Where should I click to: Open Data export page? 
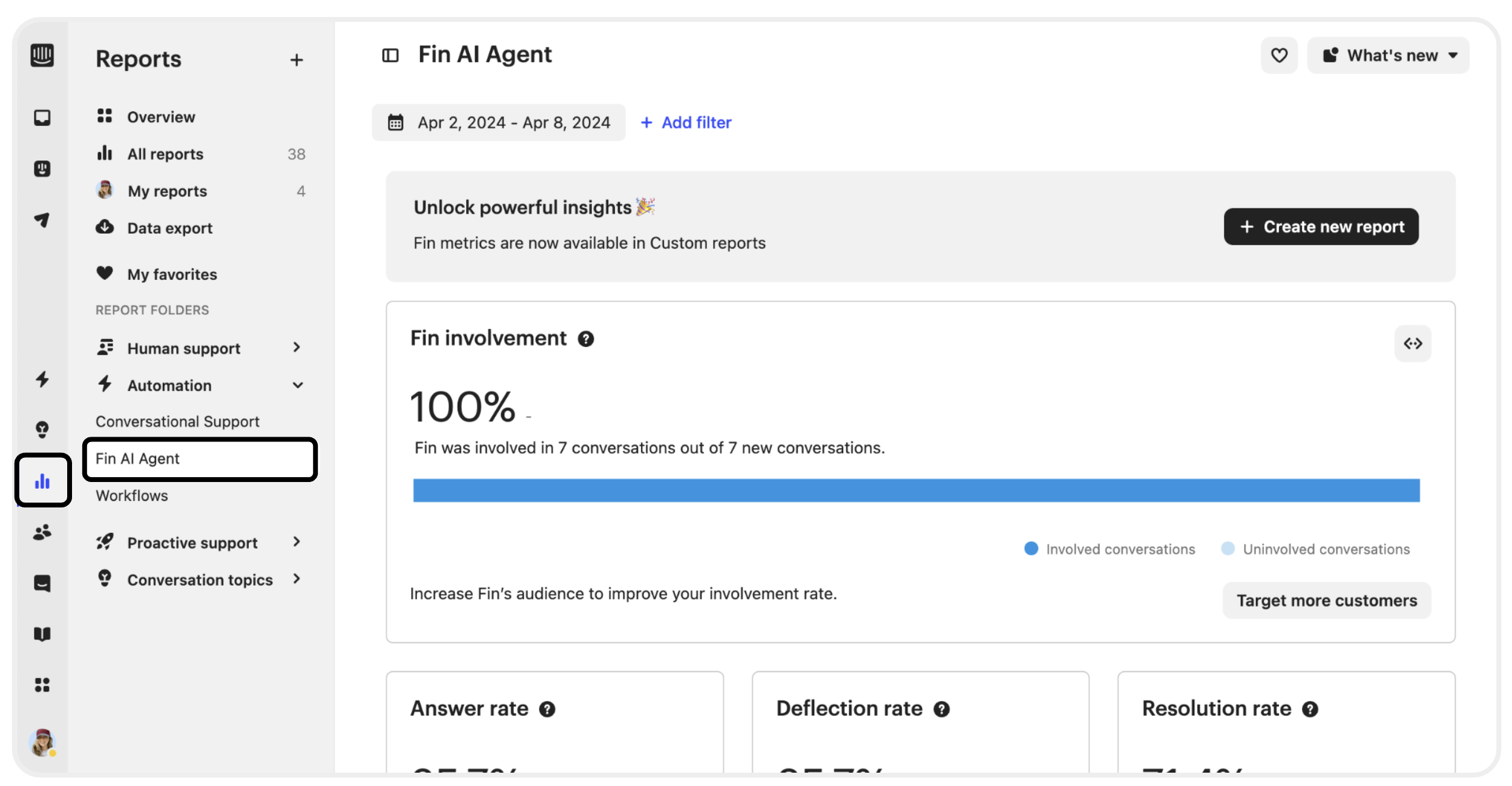[x=200, y=228]
